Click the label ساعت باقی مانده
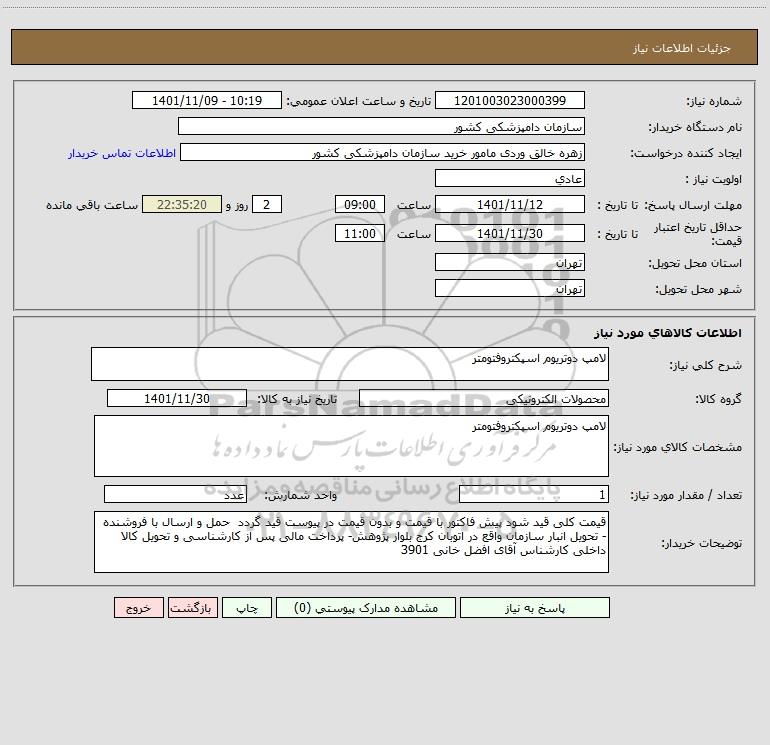The image size is (770, 745). (92, 205)
